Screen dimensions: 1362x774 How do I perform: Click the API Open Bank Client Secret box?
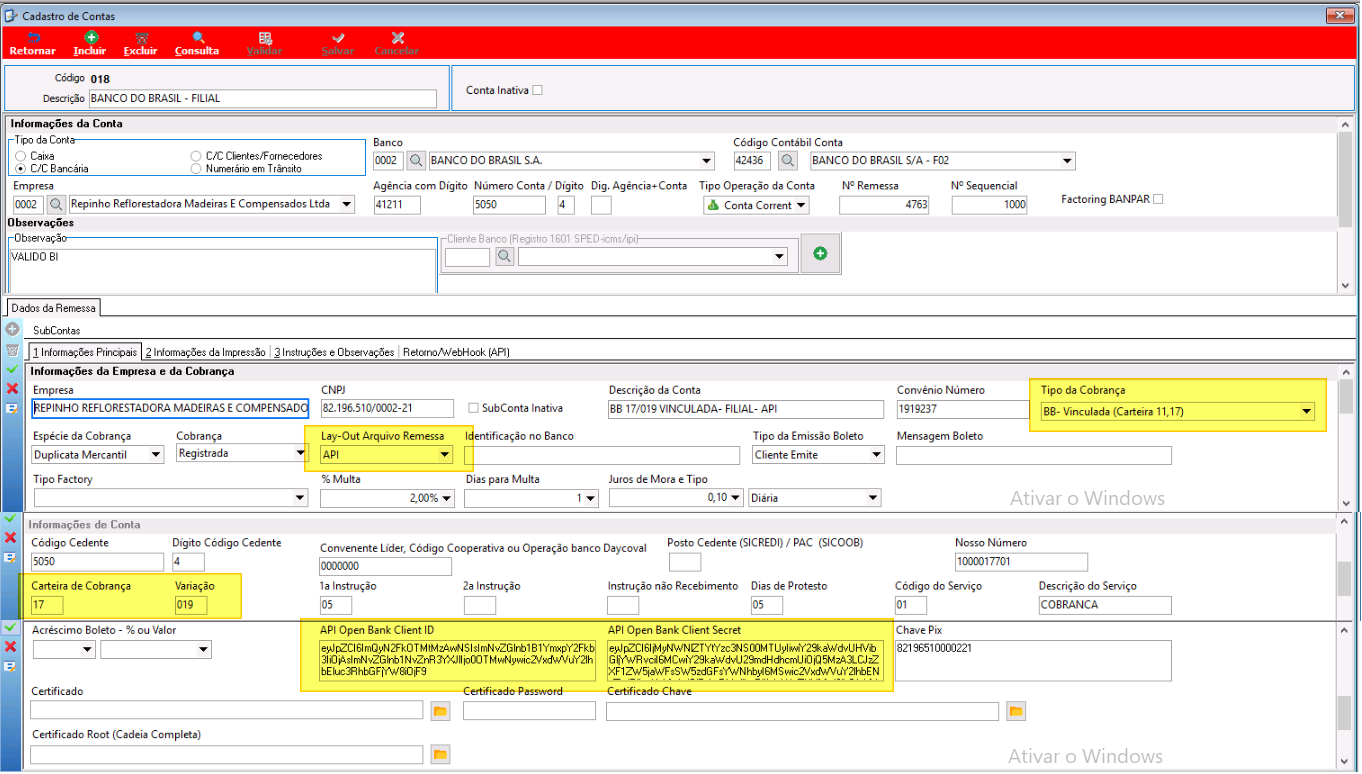745,660
